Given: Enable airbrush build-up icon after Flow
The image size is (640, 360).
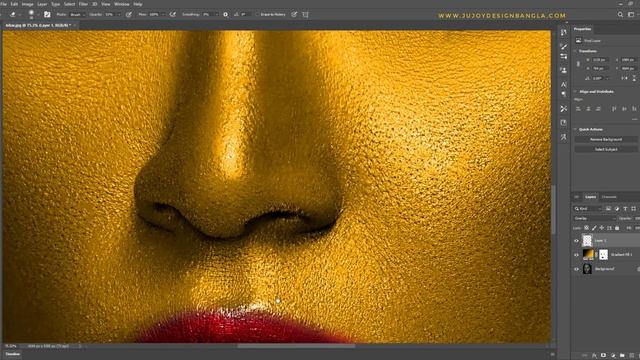Looking at the screenshot, I should point(173,14).
